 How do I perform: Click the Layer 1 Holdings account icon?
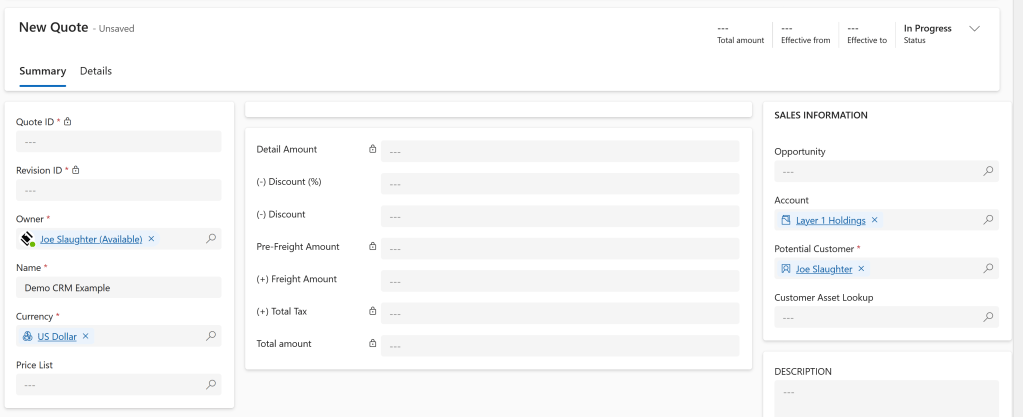786,220
